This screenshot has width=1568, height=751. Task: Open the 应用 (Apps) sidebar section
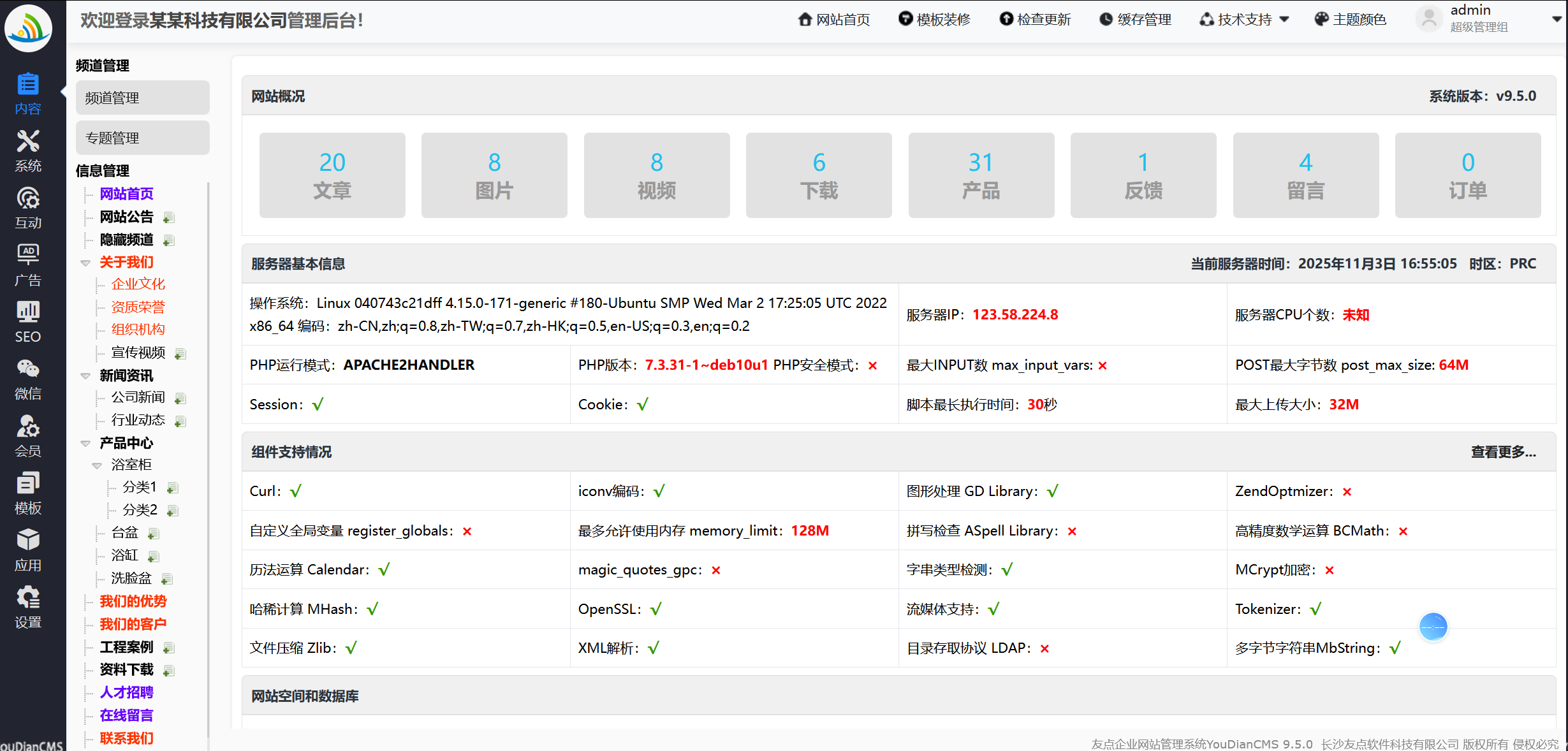pos(27,551)
